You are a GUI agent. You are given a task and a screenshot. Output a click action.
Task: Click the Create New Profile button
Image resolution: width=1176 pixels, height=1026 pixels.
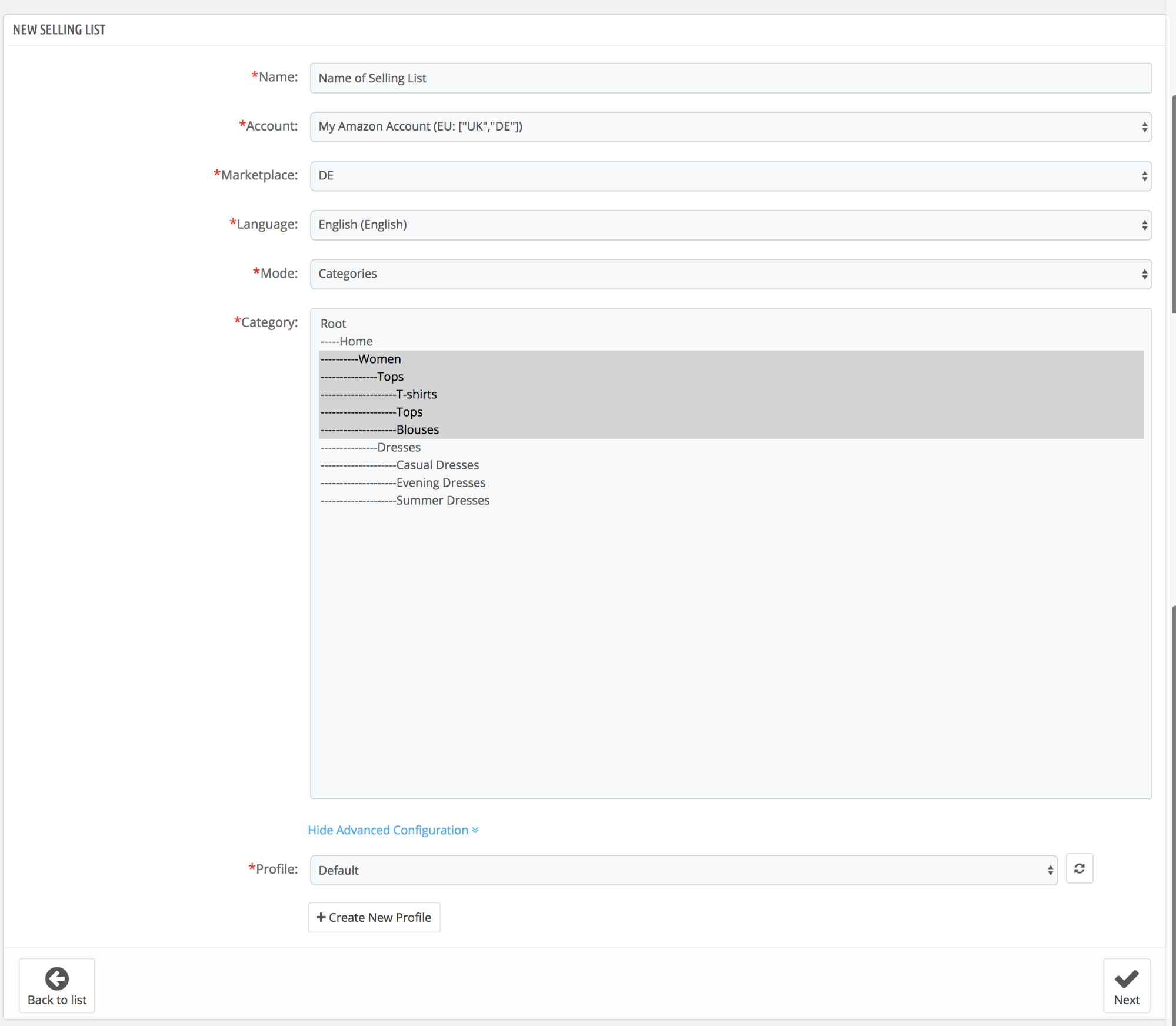(x=374, y=917)
